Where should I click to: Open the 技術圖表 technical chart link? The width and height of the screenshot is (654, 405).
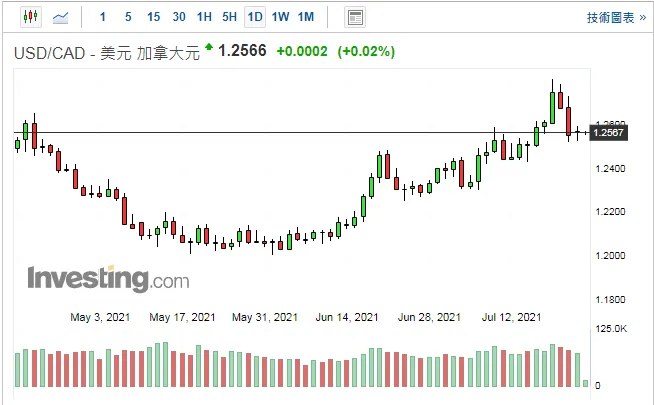click(x=616, y=18)
